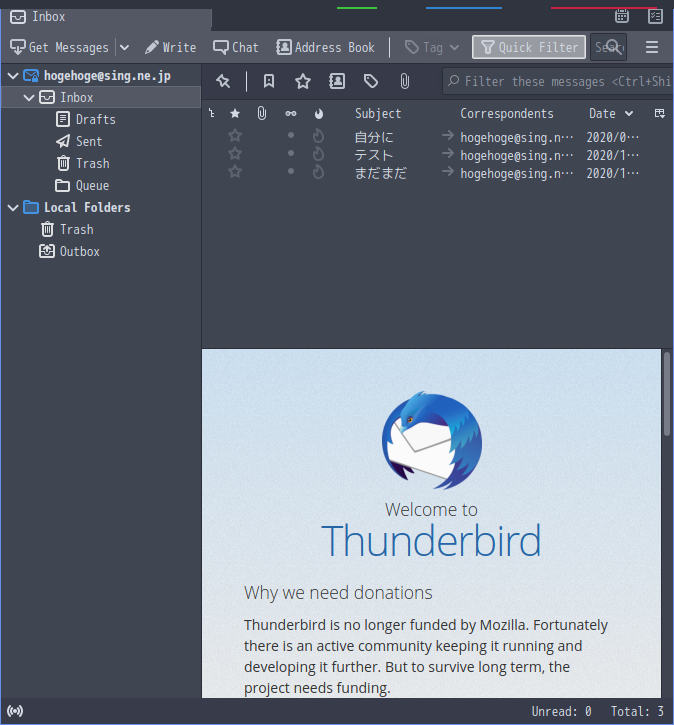
Task: Open the Tasks tab icon
Action: [655, 16]
